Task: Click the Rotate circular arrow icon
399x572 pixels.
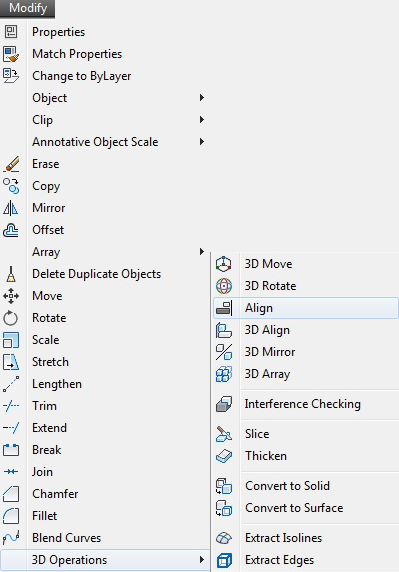Action: click(11, 318)
